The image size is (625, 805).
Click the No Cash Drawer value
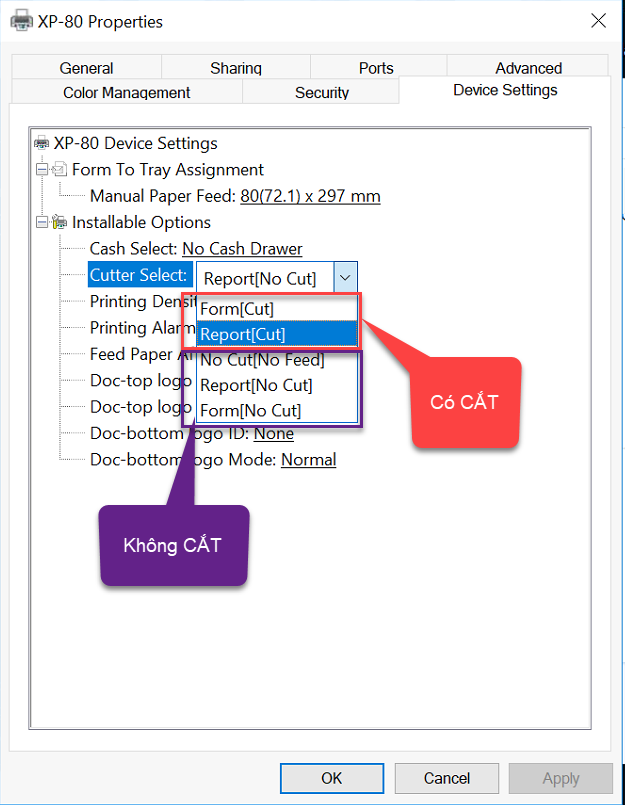tap(242, 248)
